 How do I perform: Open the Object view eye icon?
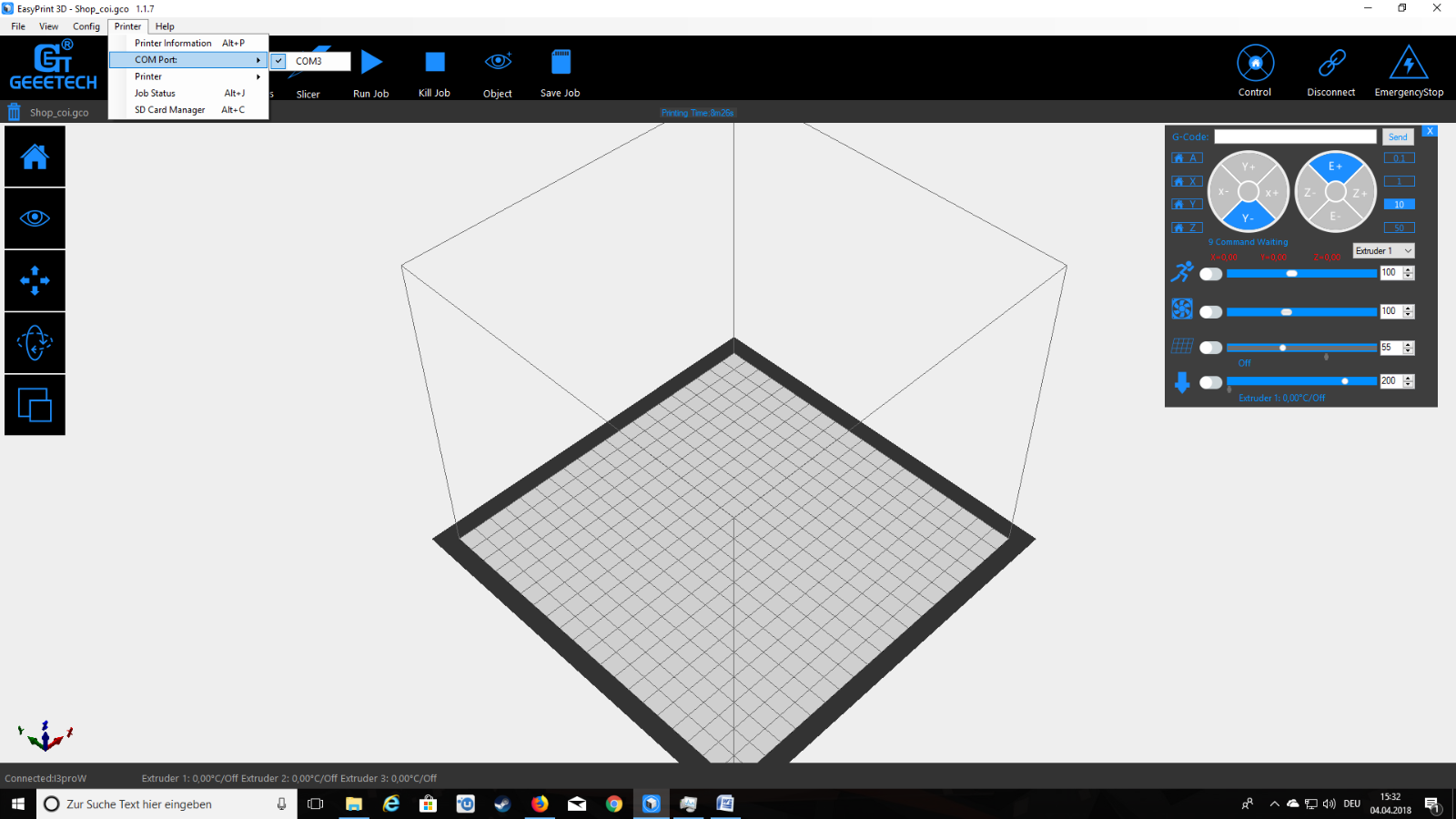498,62
